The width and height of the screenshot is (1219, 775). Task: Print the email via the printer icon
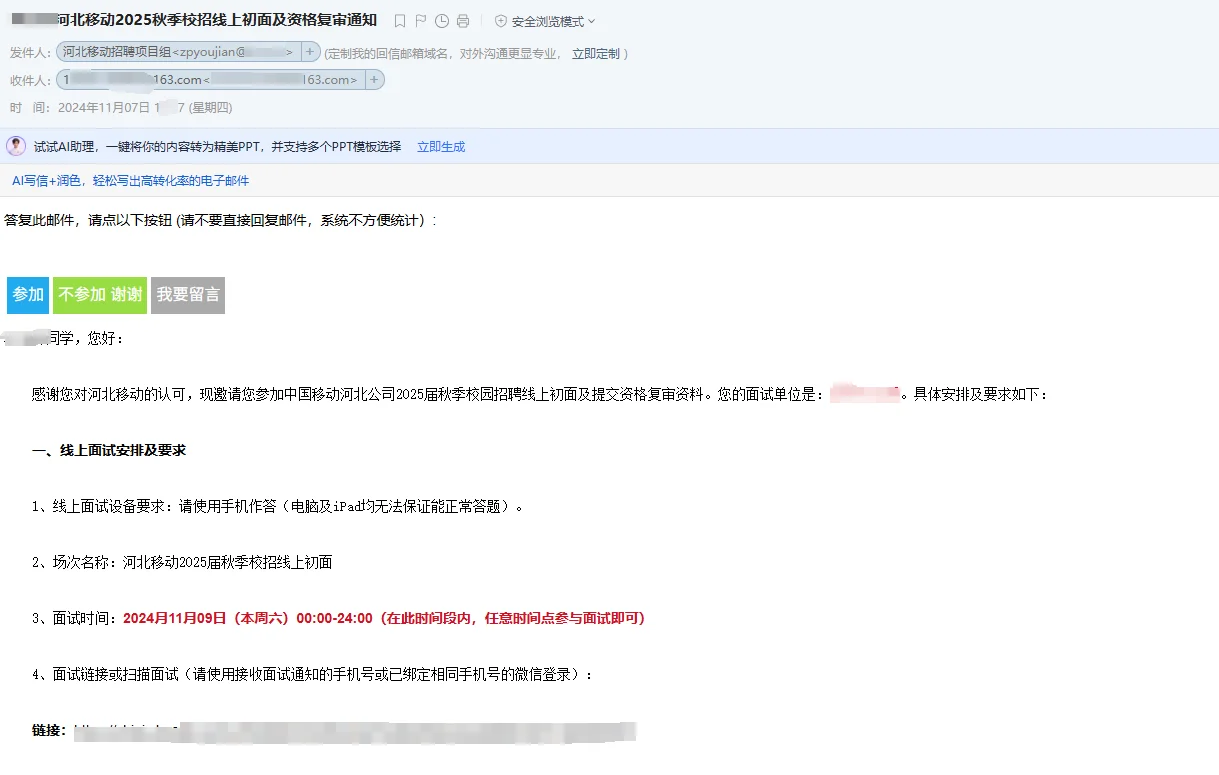[x=462, y=21]
